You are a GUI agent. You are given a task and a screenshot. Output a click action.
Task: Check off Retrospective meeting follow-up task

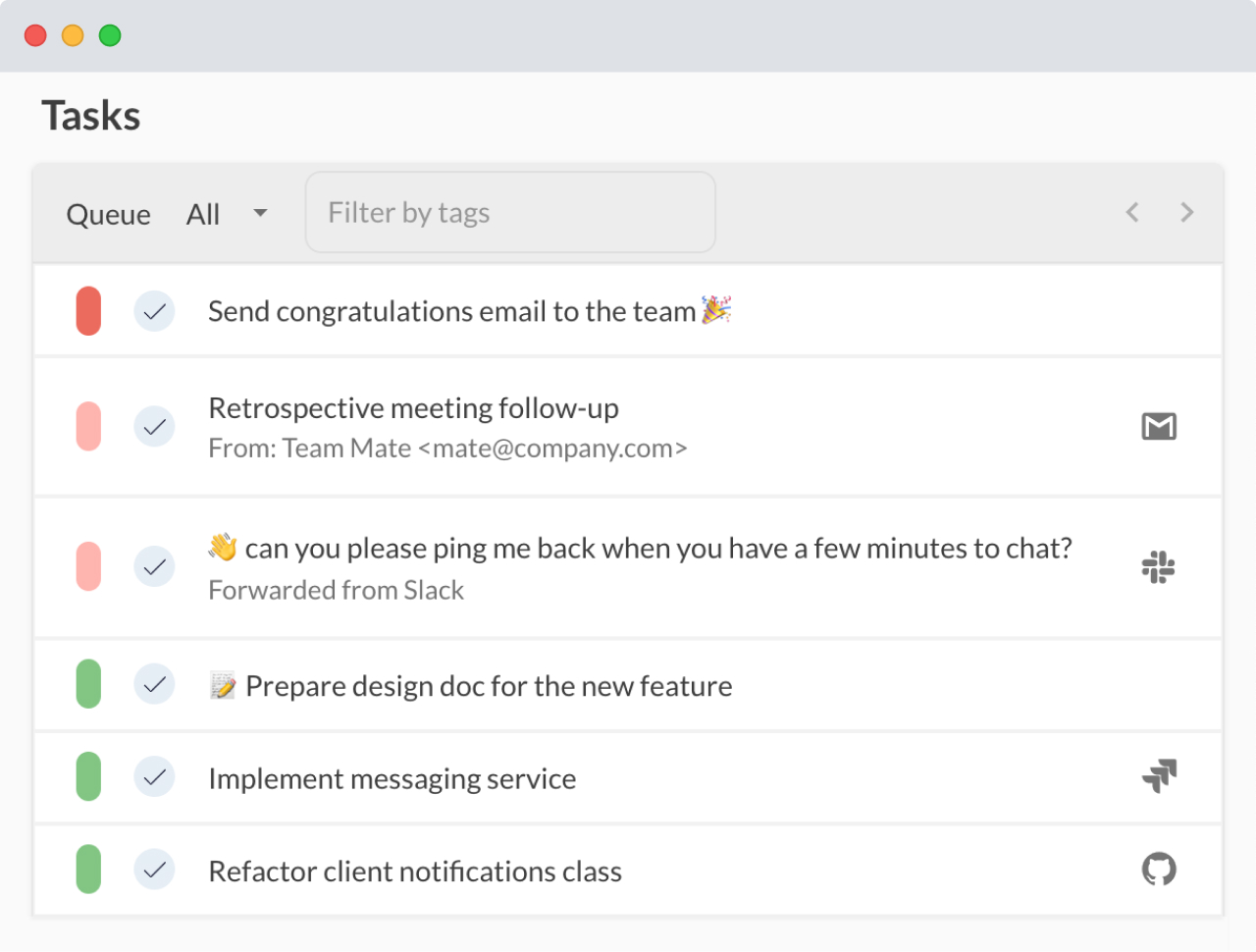(x=154, y=427)
